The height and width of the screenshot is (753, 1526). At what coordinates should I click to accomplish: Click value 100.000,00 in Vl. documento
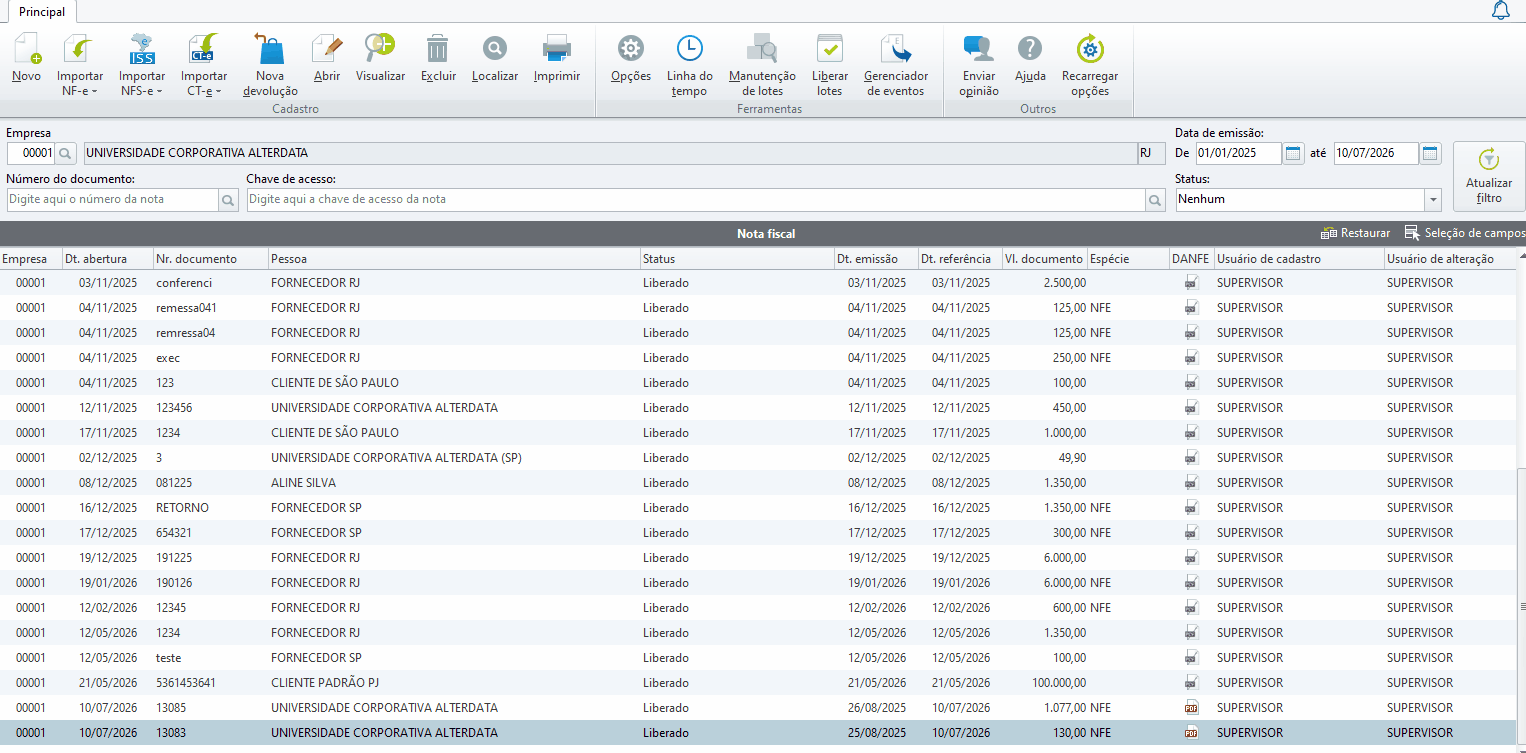pyautogui.click(x=1059, y=683)
